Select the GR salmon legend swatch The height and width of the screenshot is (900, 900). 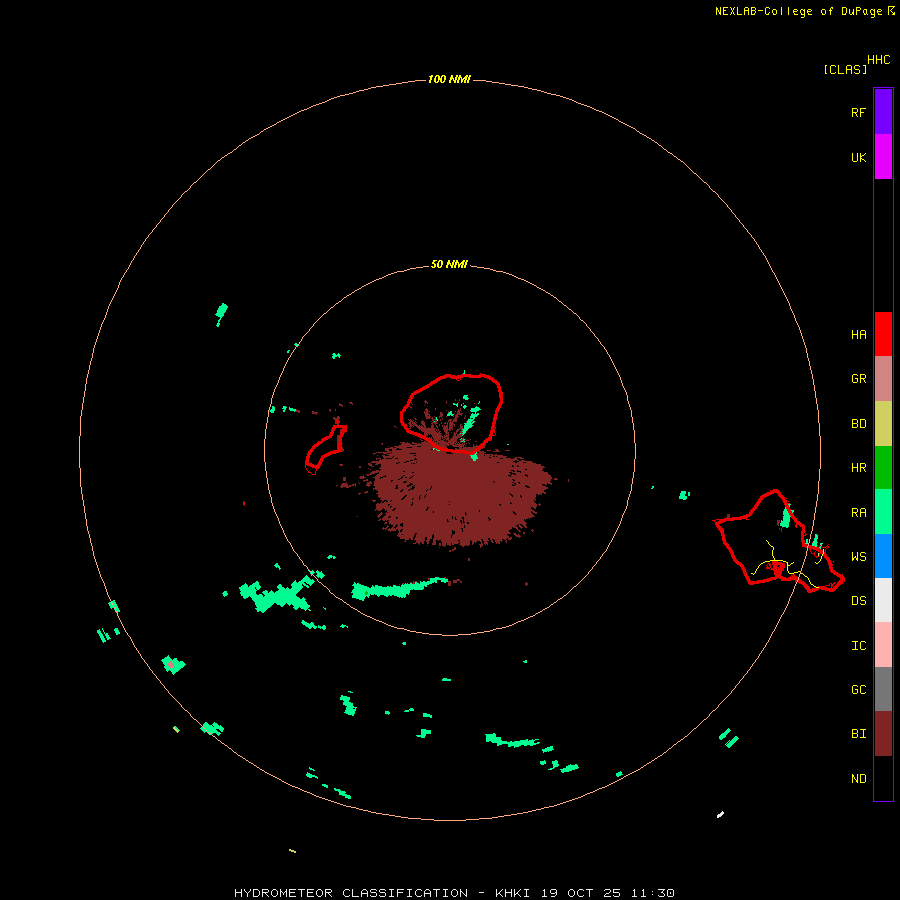(883, 379)
